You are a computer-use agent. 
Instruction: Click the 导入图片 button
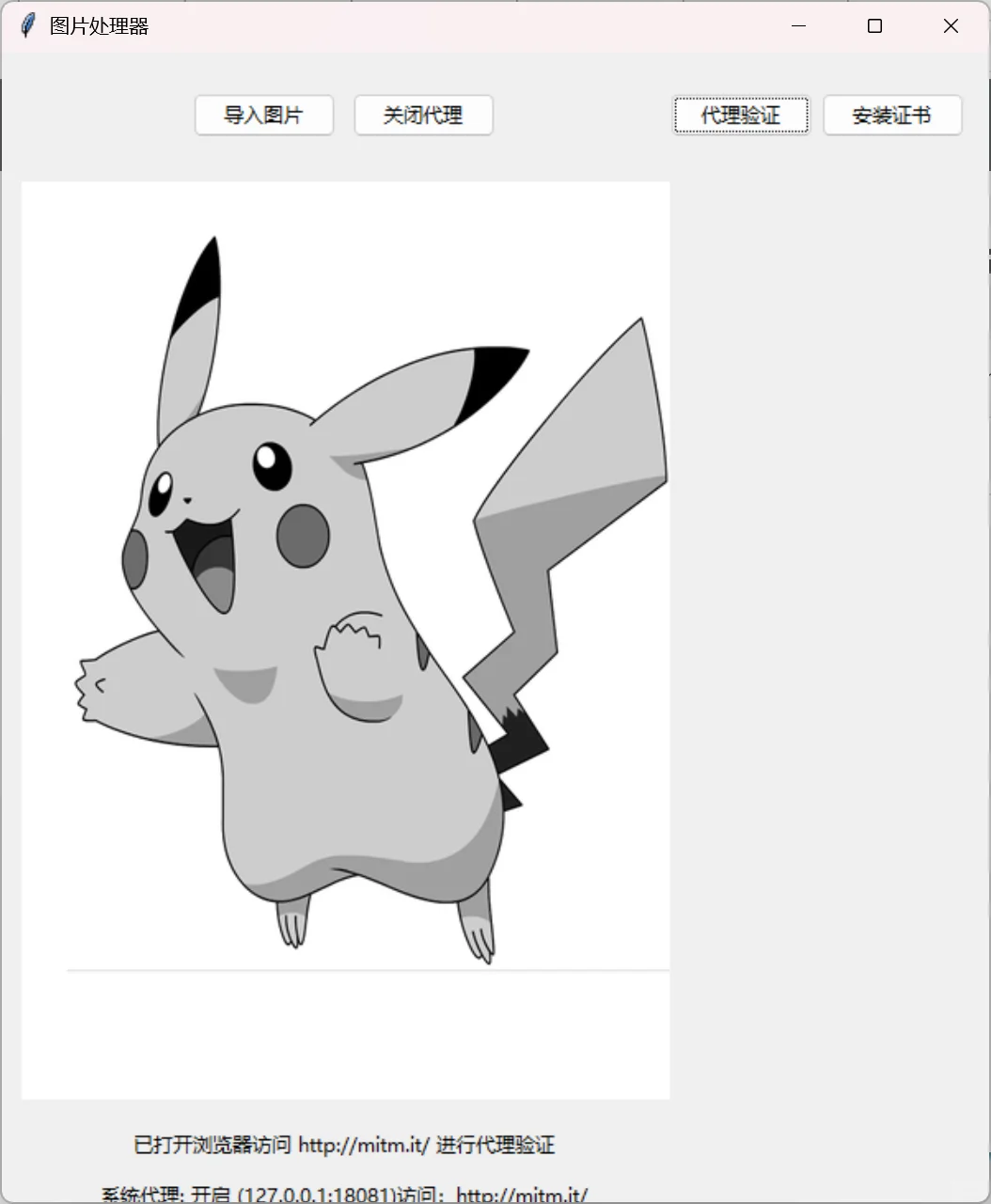click(264, 116)
